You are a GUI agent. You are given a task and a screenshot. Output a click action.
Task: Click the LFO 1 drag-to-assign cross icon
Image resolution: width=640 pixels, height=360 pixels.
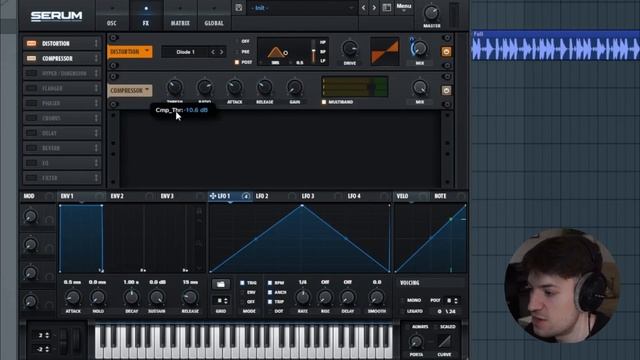coord(213,196)
